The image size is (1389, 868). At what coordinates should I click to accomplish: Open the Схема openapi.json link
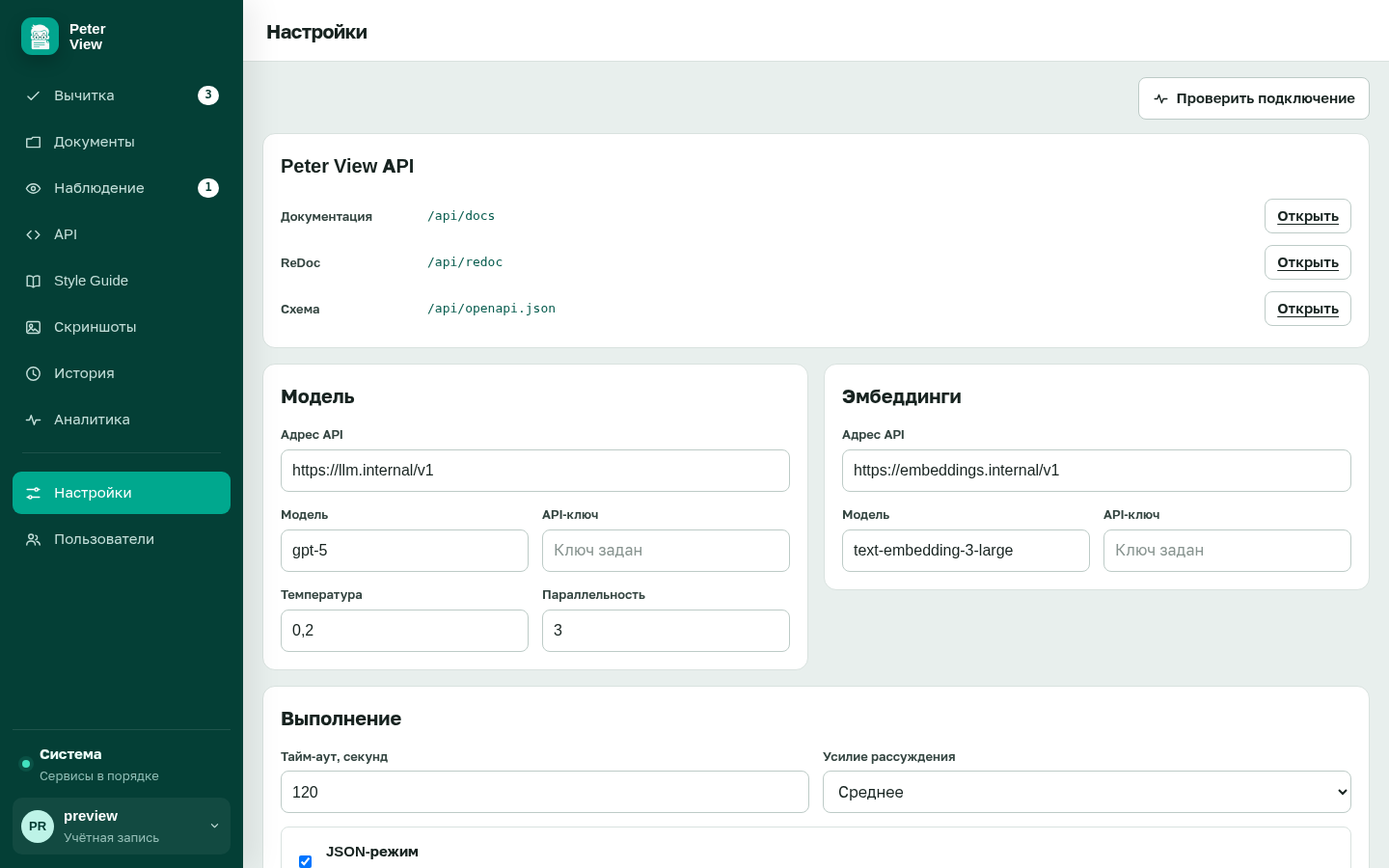[1308, 309]
